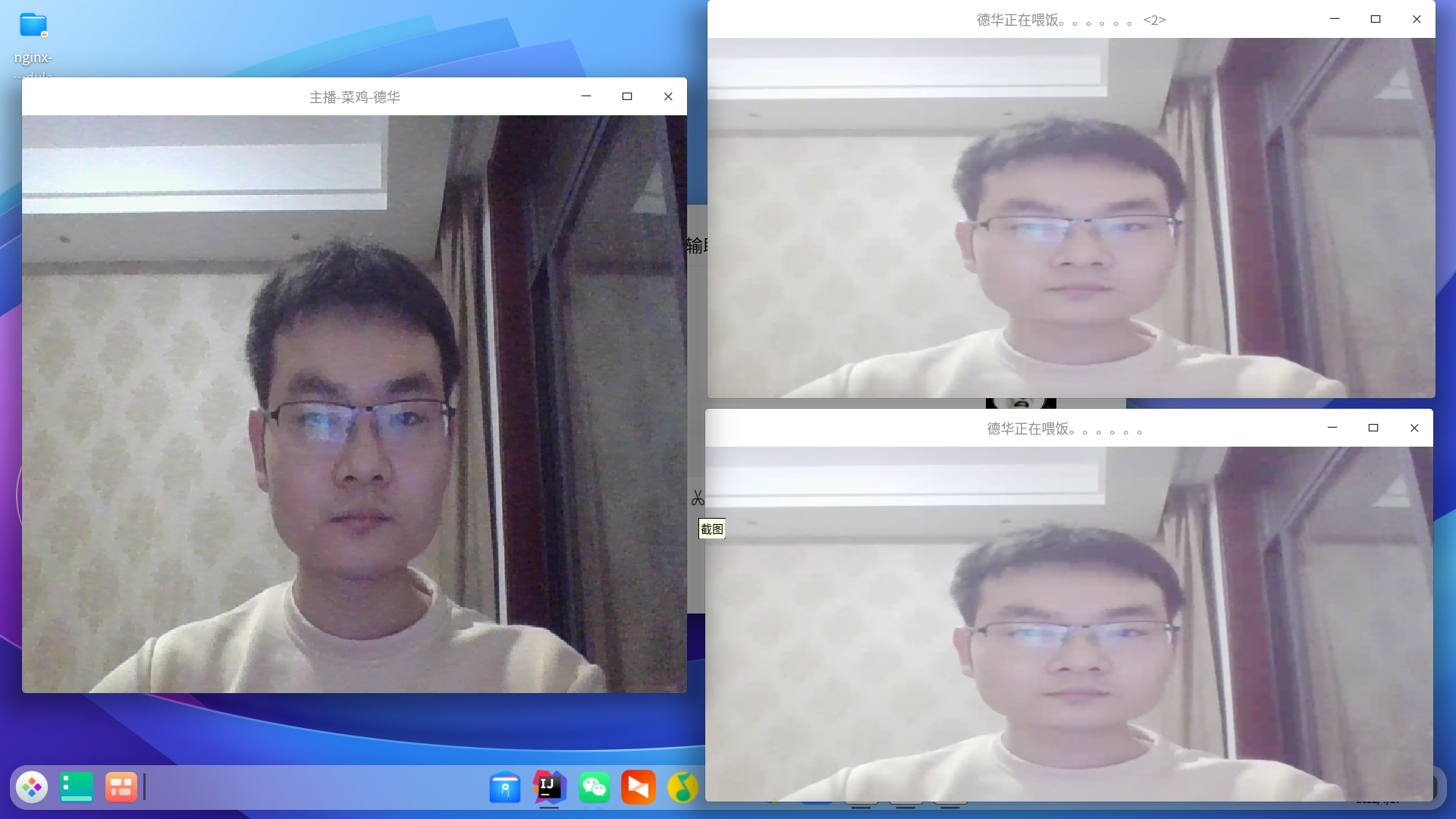Click the 截图 tooltip label
The image size is (1456, 819).
point(711,529)
